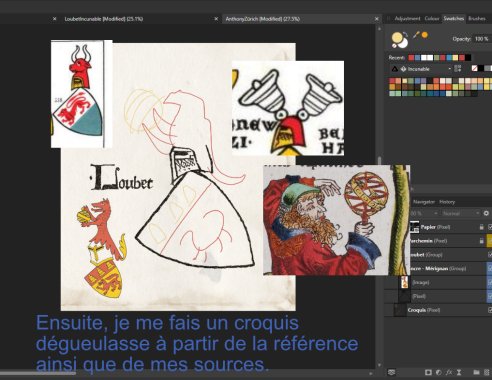Viewport: 492px width, 380px height.
Task: Select the yellow primary color circle
Action: tap(397, 38)
